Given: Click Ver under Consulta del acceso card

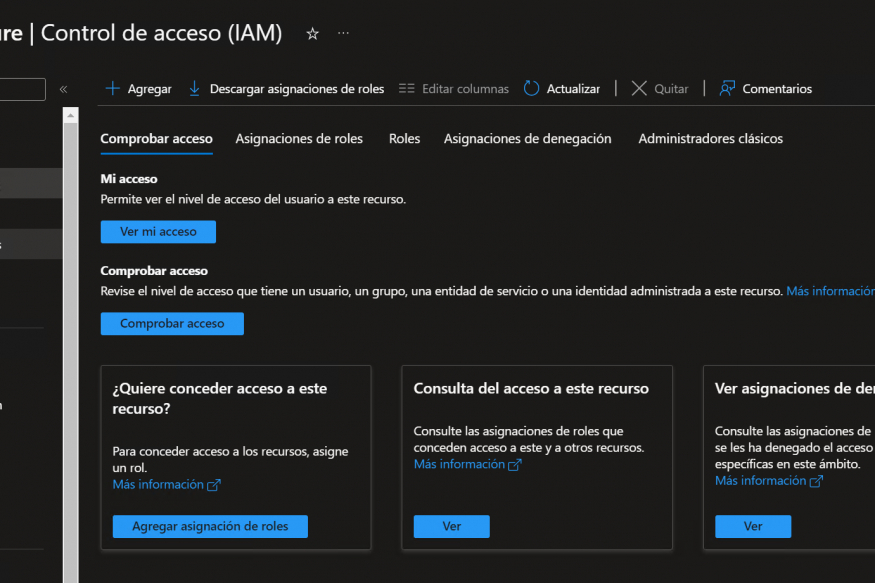Looking at the screenshot, I should 451,527.
